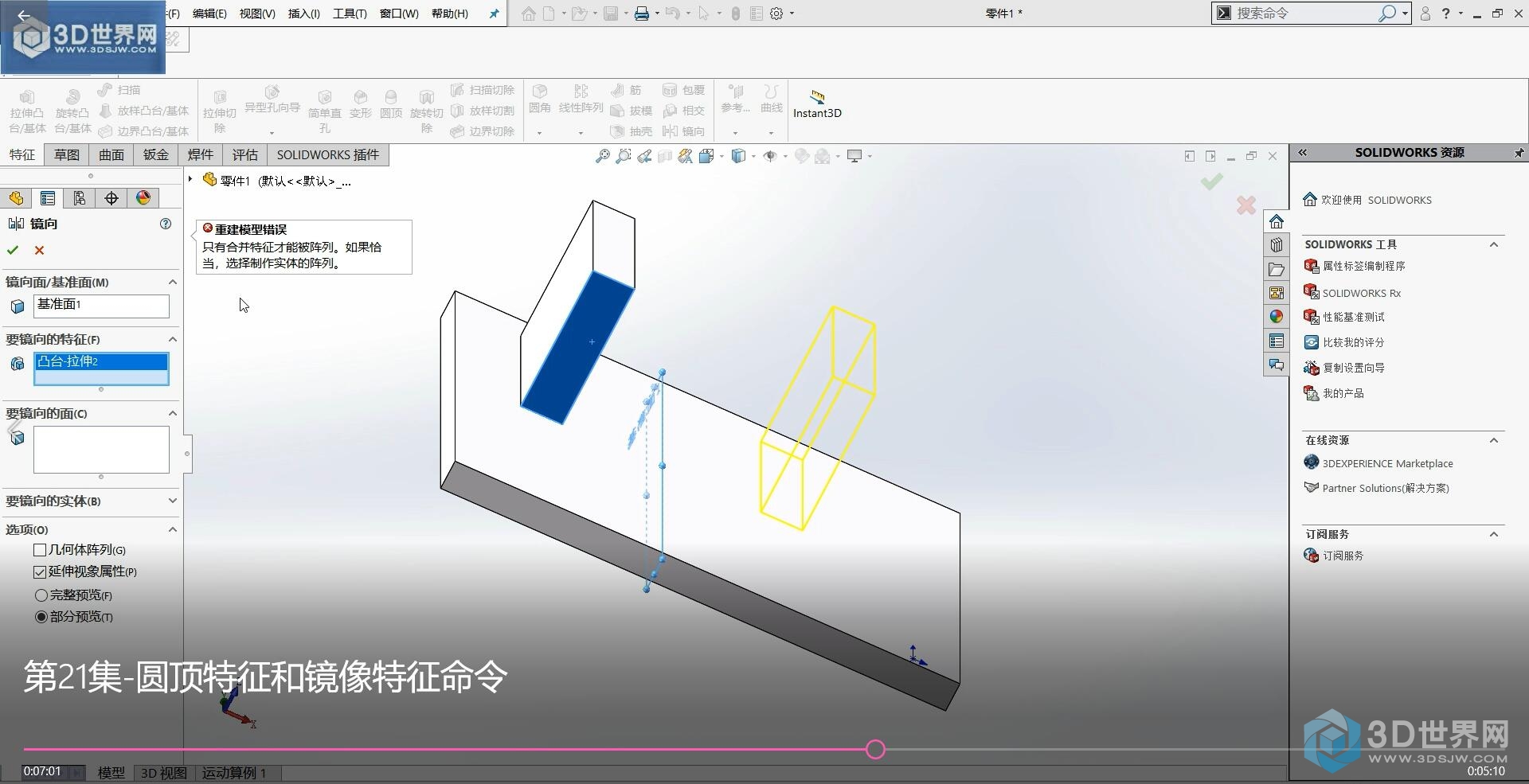Open the SOLIDWORKS 插件 tab
The width and height of the screenshot is (1529, 784).
pyautogui.click(x=328, y=154)
